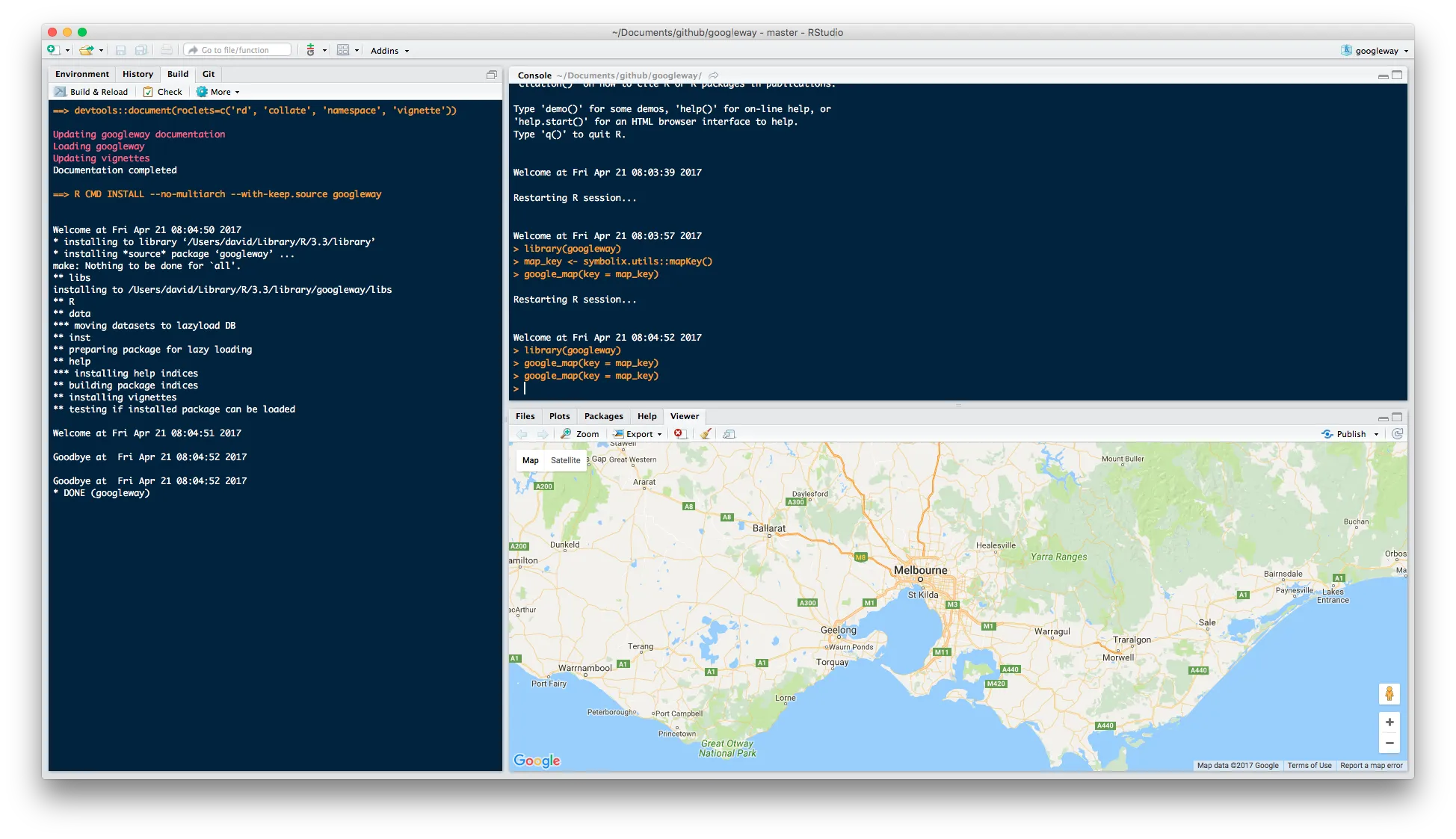Remove current viewer item with red X
The height and width of the screenshot is (839, 1456).
coord(679,434)
